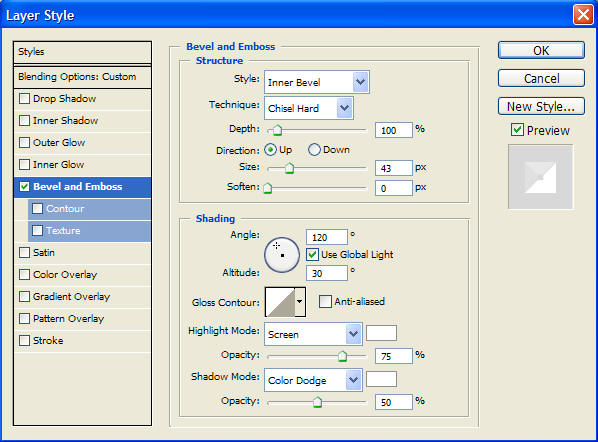The height and width of the screenshot is (442, 598).
Task: Close the Layer Style dialog
Action: pos(583,15)
